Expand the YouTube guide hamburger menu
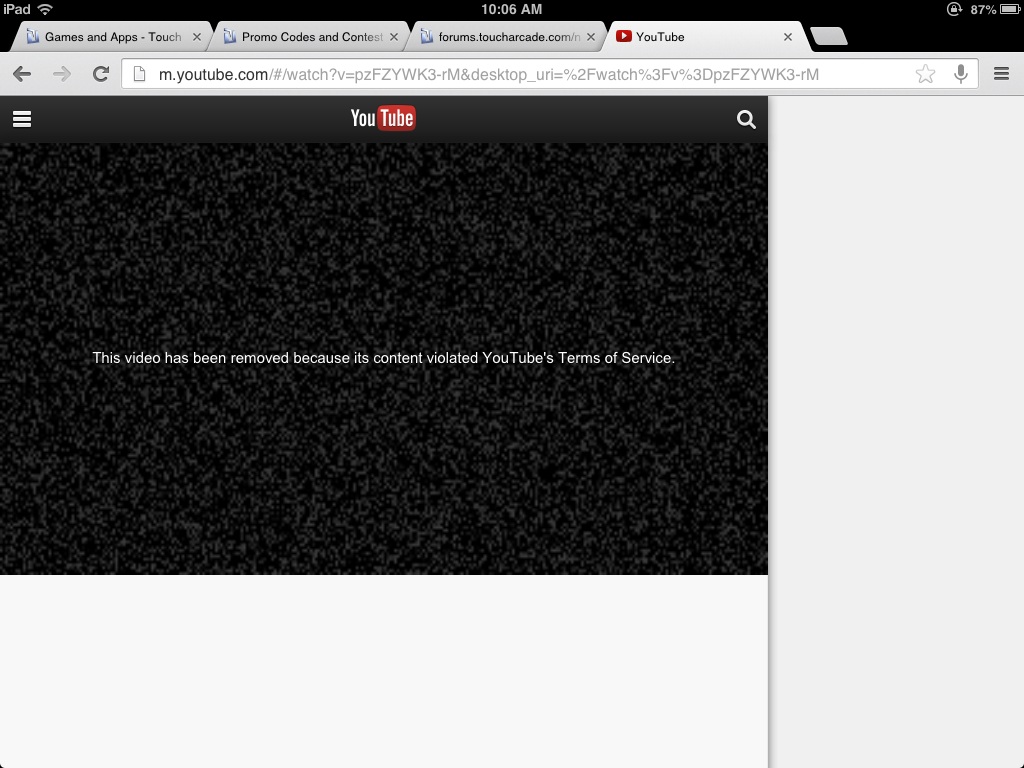The width and height of the screenshot is (1024, 768). [22, 119]
